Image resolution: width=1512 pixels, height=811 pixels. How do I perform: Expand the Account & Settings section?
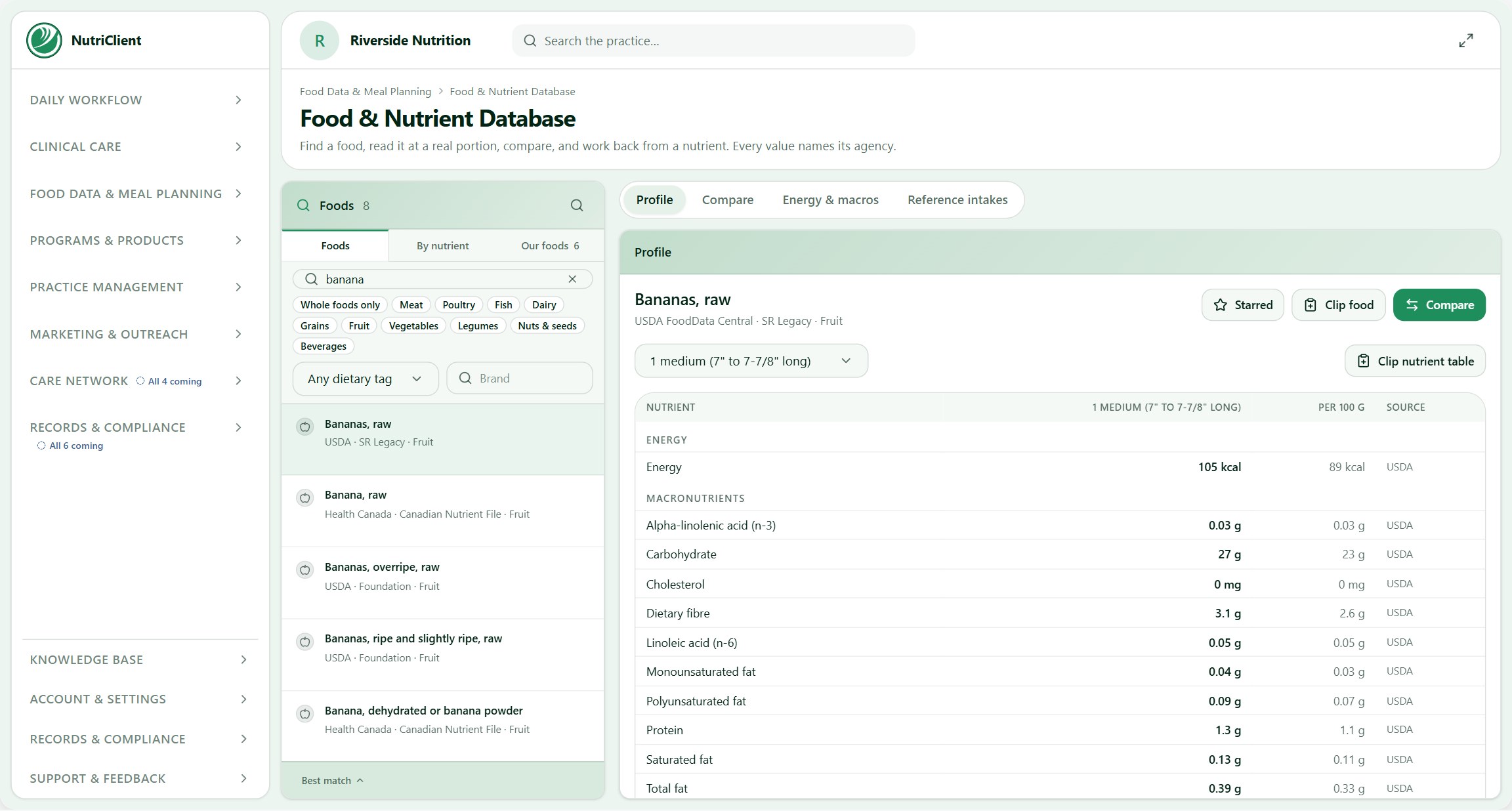tap(139, 699)
